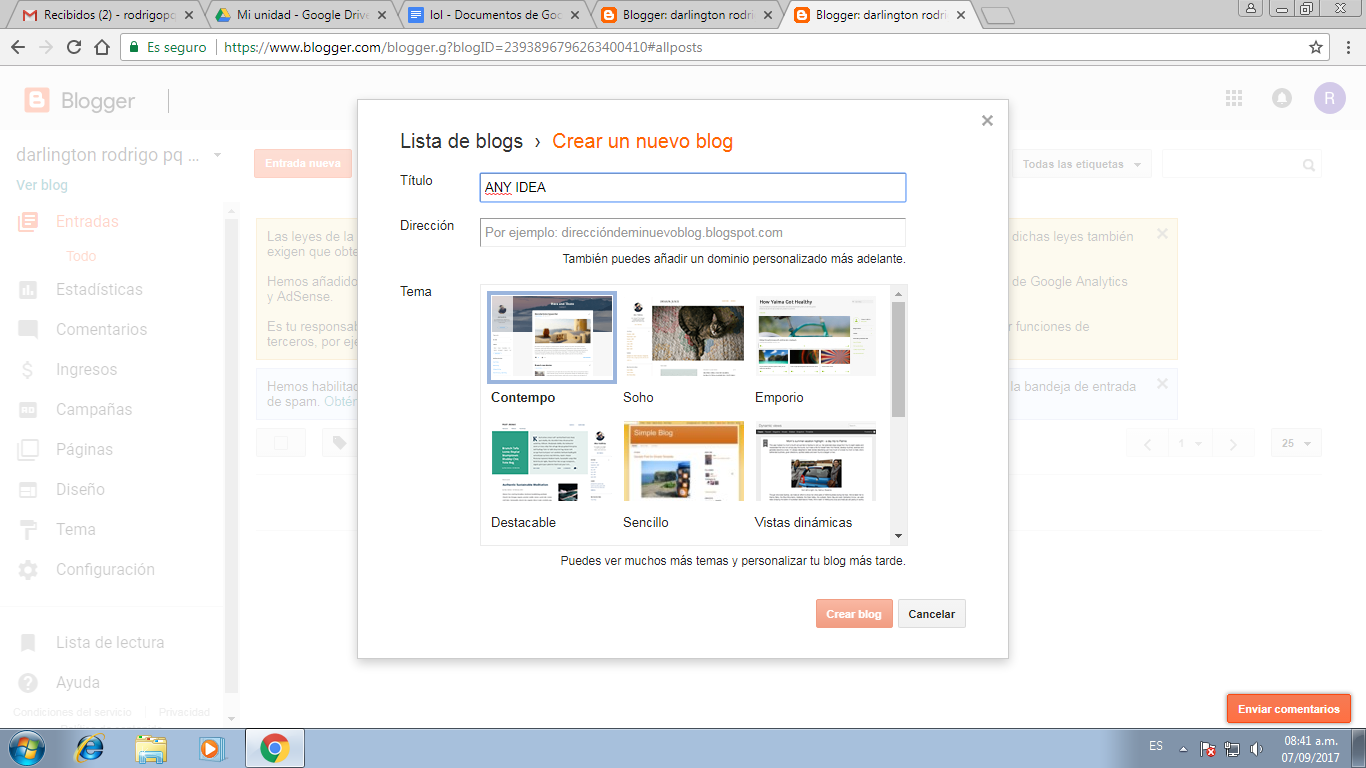Click the Dirección input field
The width and height of the screenshot is (1366, 768).
click(x=693, y=232)
